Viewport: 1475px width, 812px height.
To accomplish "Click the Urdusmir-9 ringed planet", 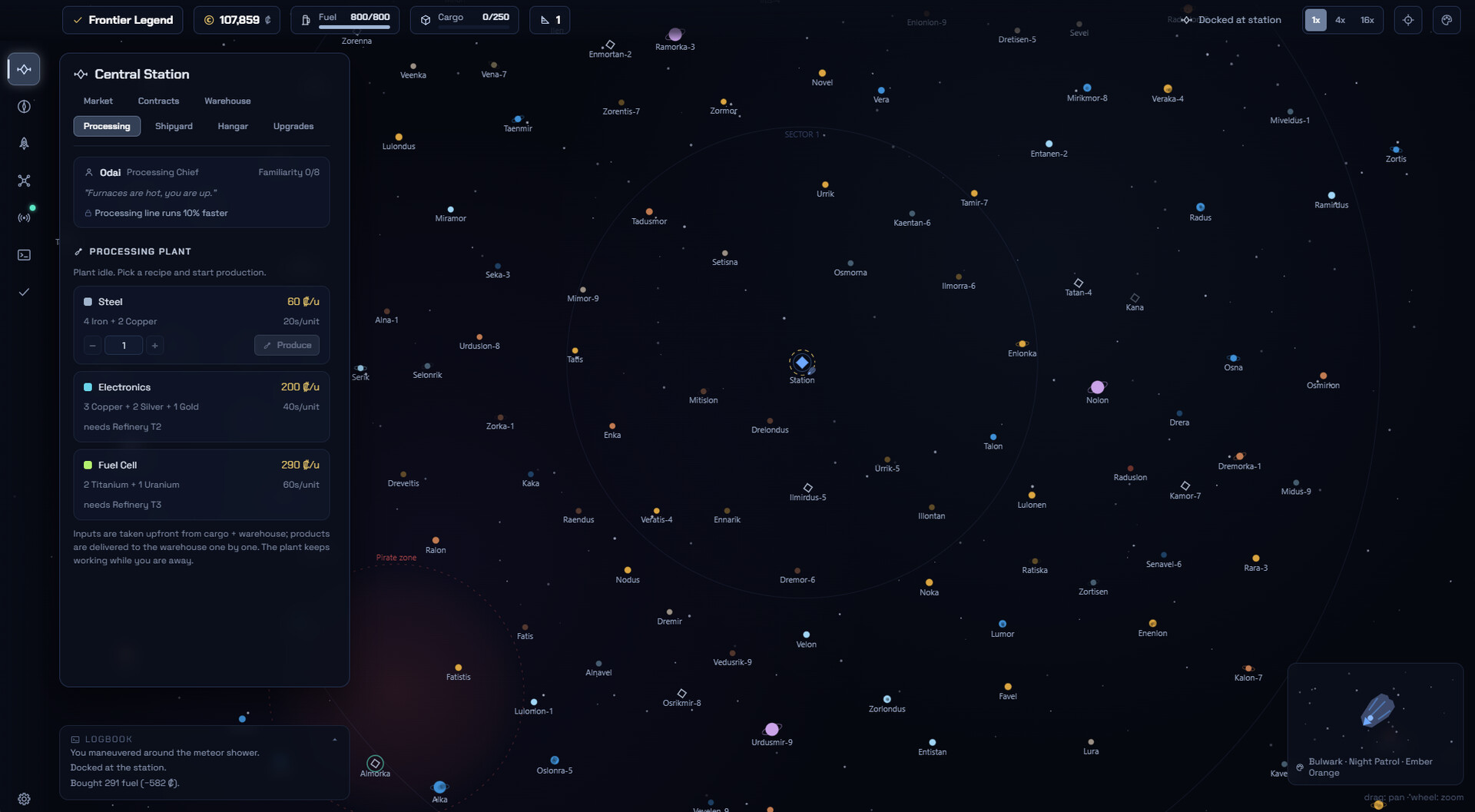I will [x=772, y=729].
